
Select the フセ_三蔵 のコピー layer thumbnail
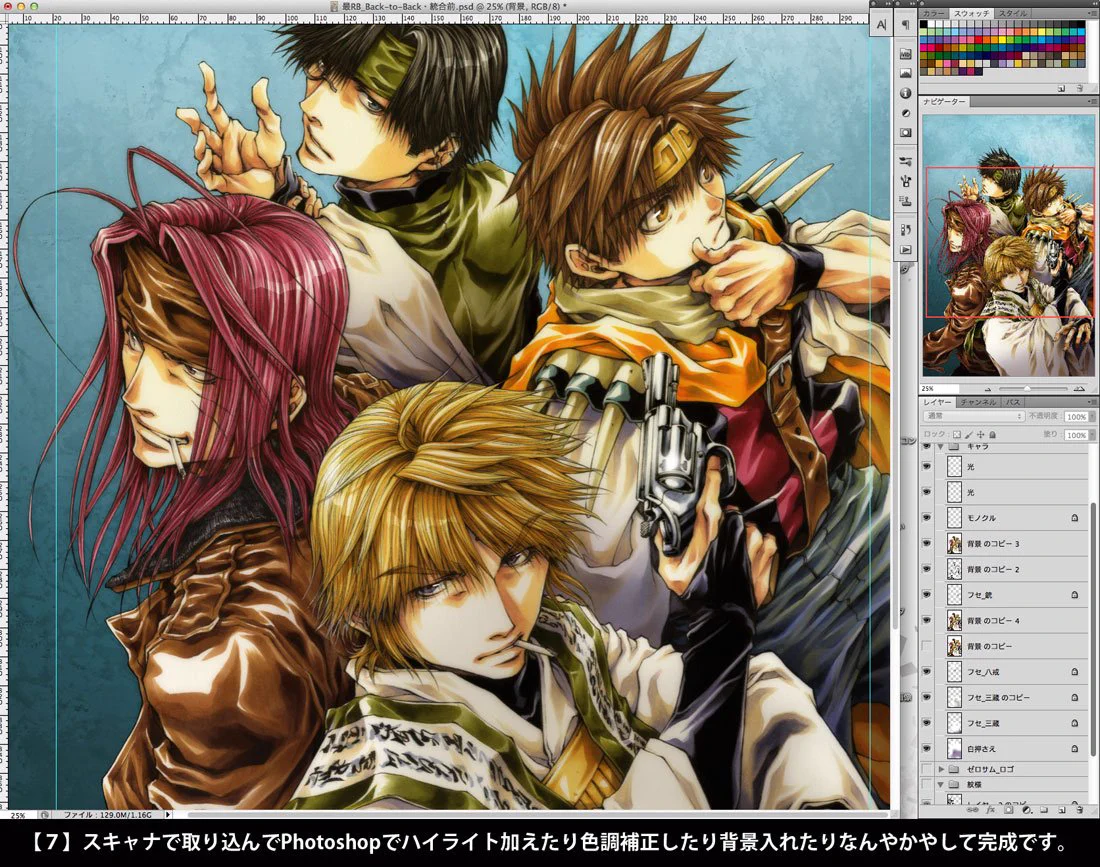pyautogui.click(x=954, y=697)
